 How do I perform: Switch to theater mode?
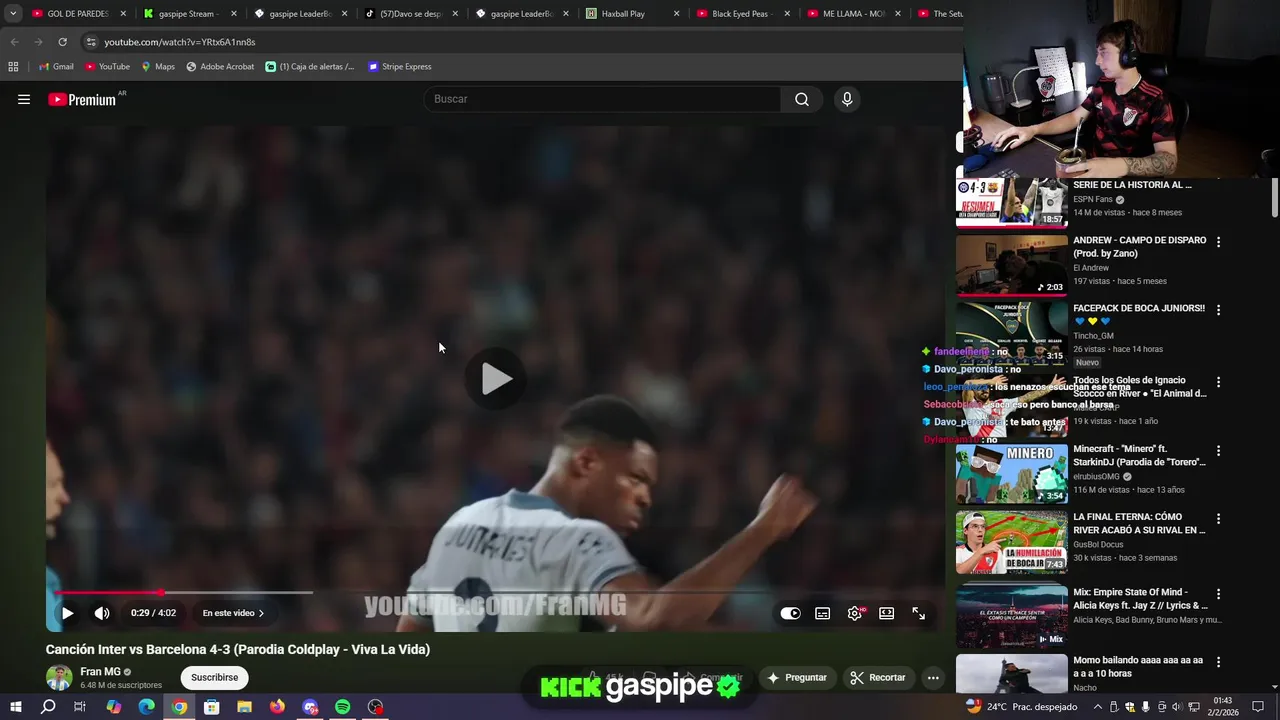(x=886, y=613)
